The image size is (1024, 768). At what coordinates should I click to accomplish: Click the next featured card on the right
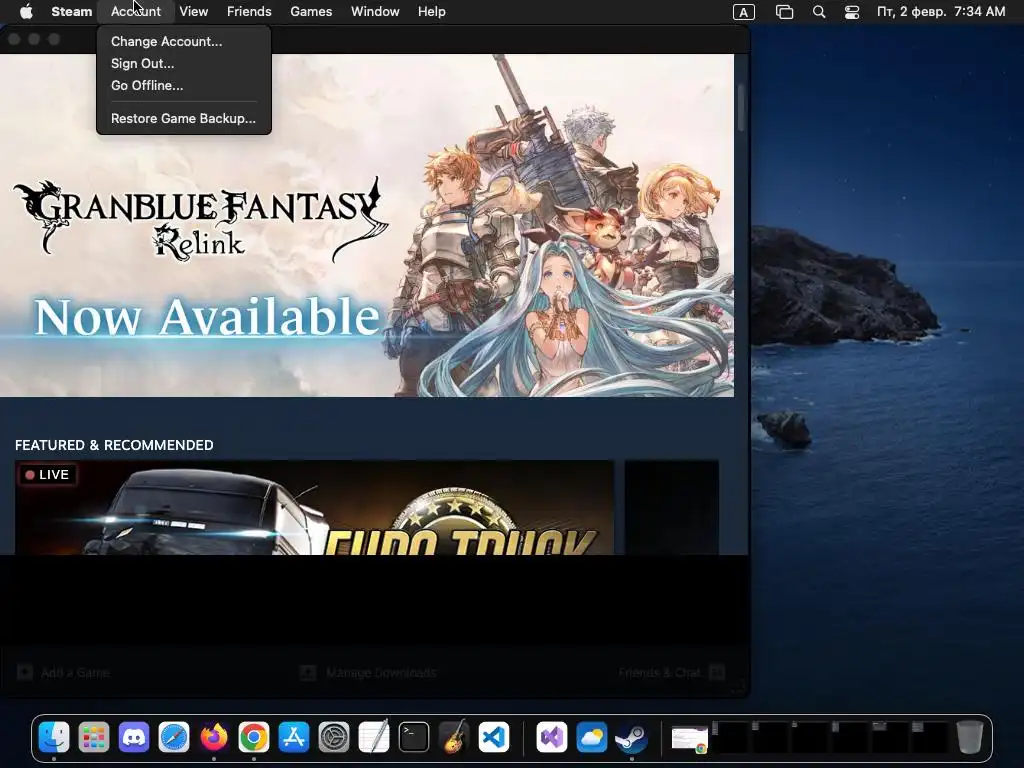[672, 507]
